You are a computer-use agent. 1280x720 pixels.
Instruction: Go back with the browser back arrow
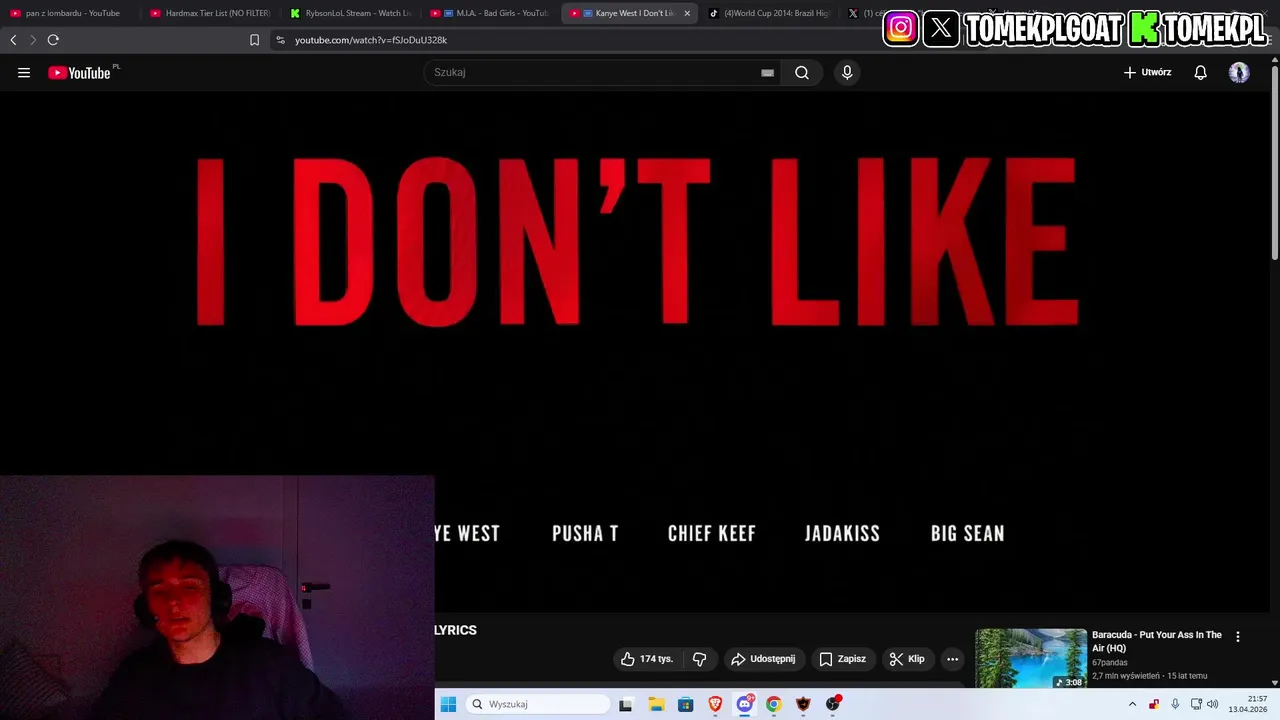(13, 40)
